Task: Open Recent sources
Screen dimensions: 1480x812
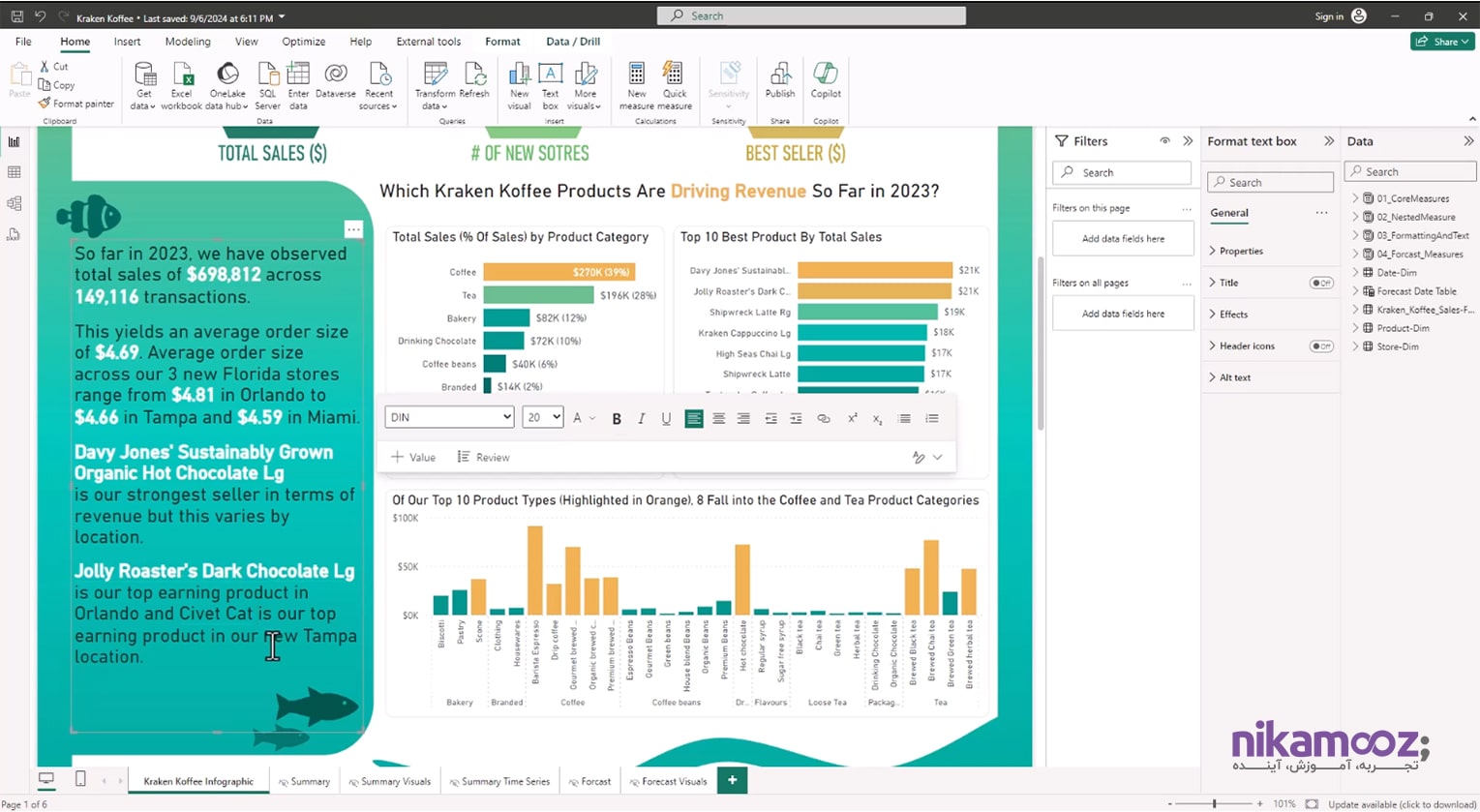Action: click(378, 86)
